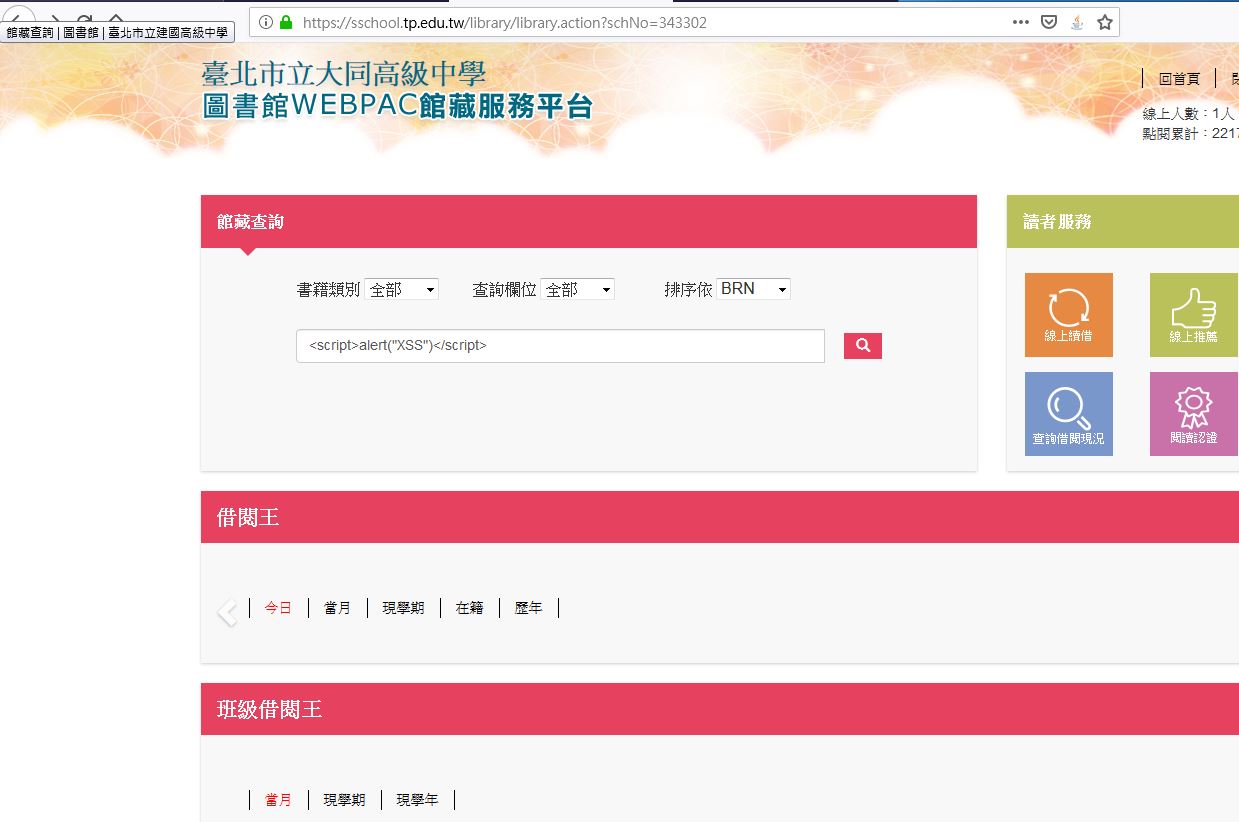Viewport: 1239px width, 822px height.
Task: Click the left arrow in 借閱王 carousel
Action: [227, 612]
